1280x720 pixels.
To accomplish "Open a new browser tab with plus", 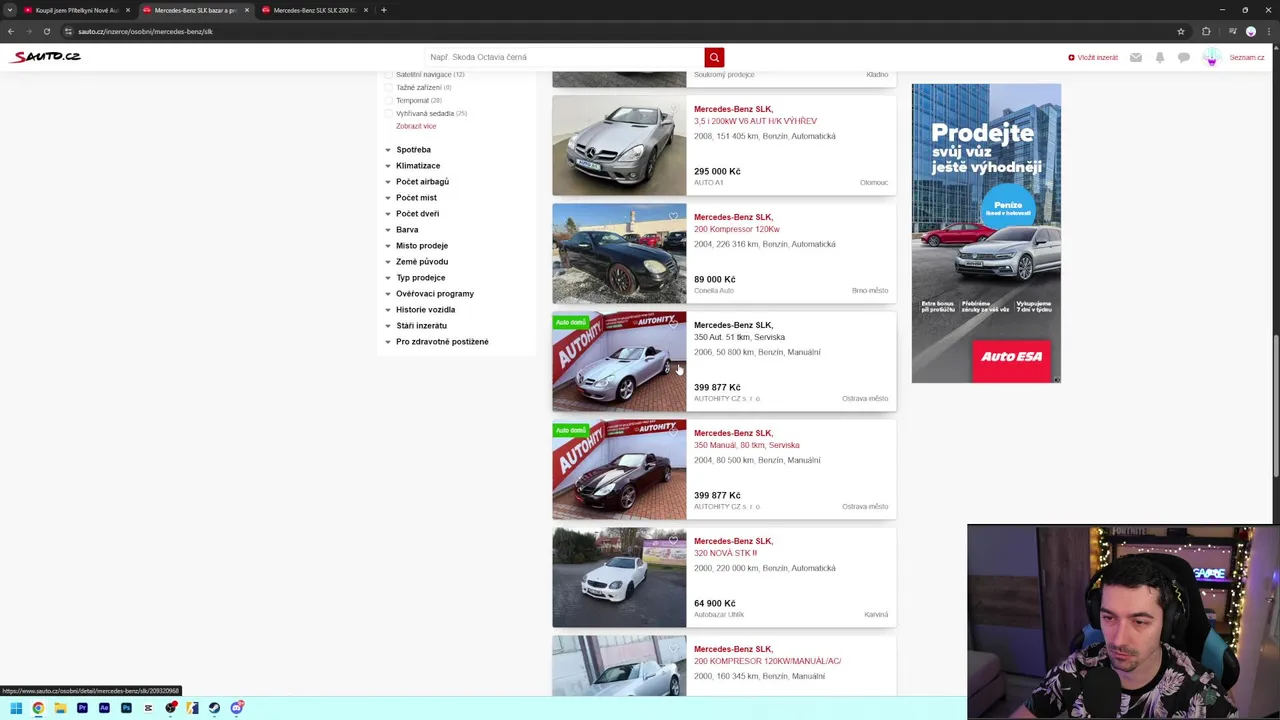I will pos(383,10).
